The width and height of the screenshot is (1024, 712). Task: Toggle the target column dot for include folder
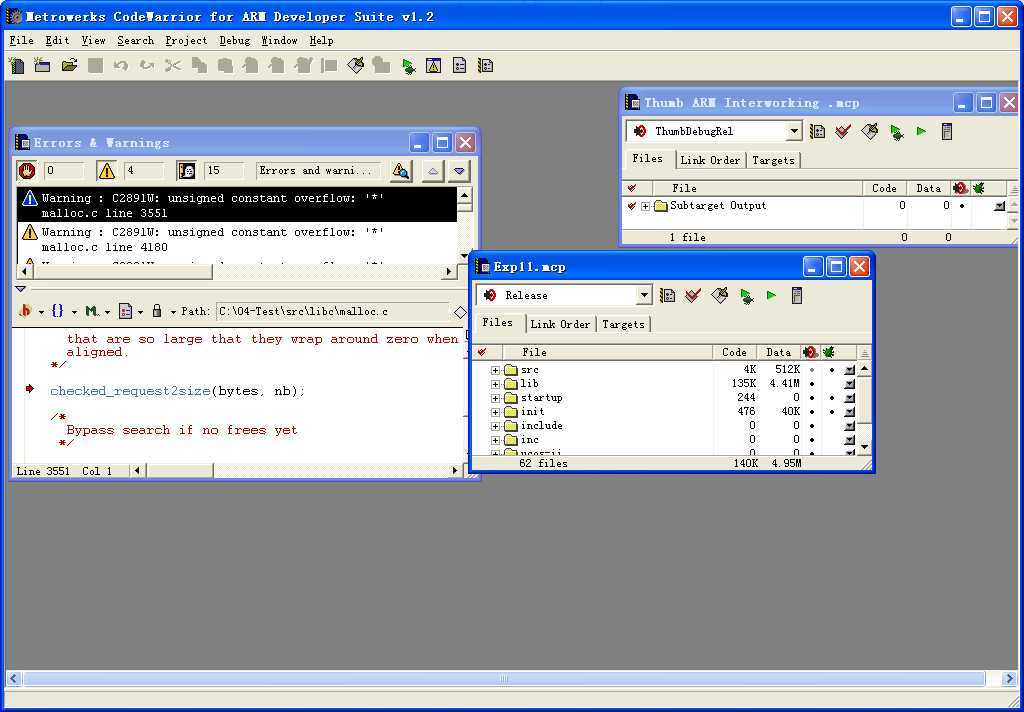tap(812, 426)
